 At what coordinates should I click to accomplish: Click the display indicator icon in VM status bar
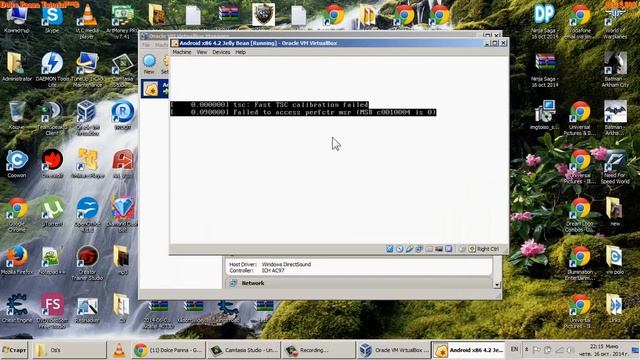click(x=439, y=249)
